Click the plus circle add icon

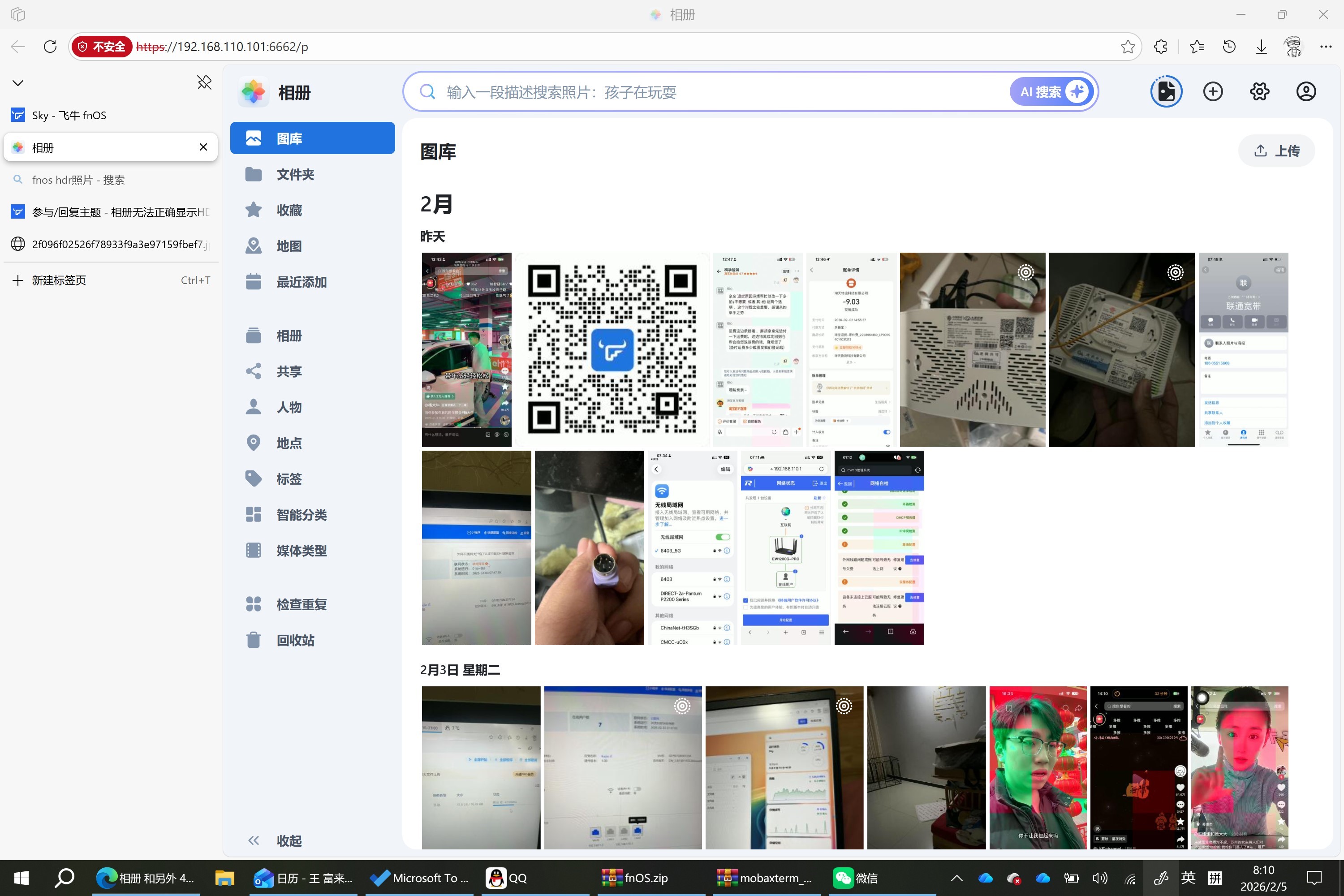point(1213,91)
